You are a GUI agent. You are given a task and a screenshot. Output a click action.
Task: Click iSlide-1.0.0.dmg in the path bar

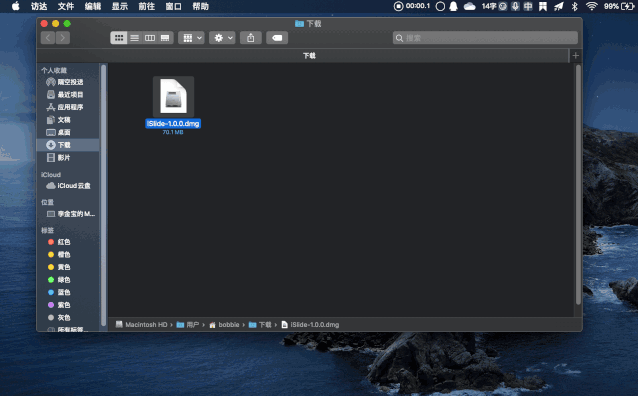pyautogui.click(x=310, y=324)
